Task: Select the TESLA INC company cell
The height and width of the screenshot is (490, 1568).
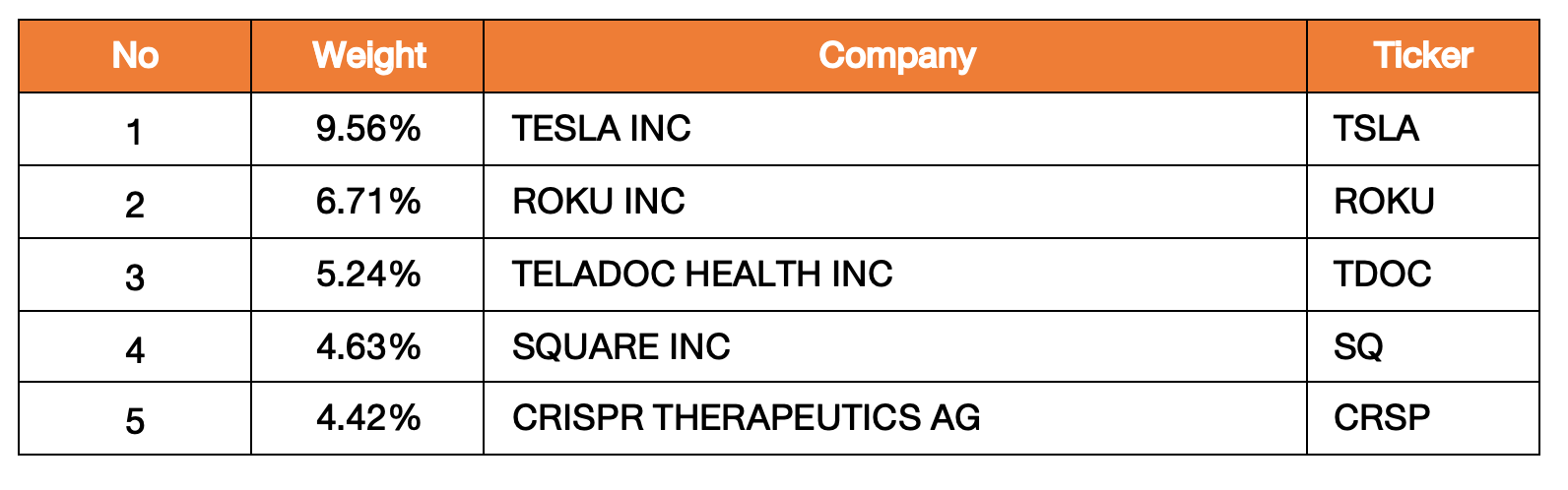Action: click(x=601, y=129)
